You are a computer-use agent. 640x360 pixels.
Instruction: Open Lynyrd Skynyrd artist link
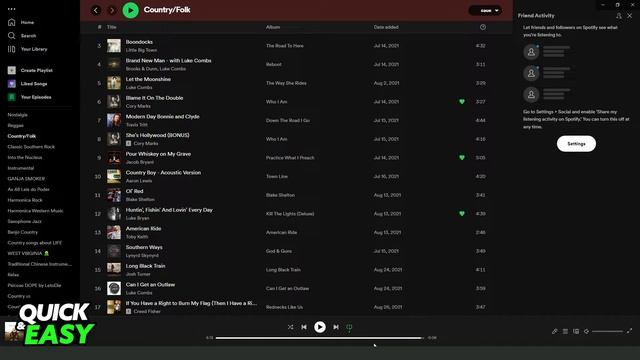pyautogui.click(x=142, y=255)
